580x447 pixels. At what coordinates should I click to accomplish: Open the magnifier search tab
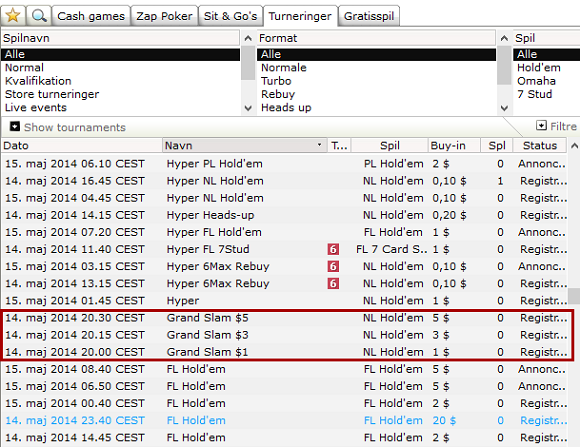point(39,16)
